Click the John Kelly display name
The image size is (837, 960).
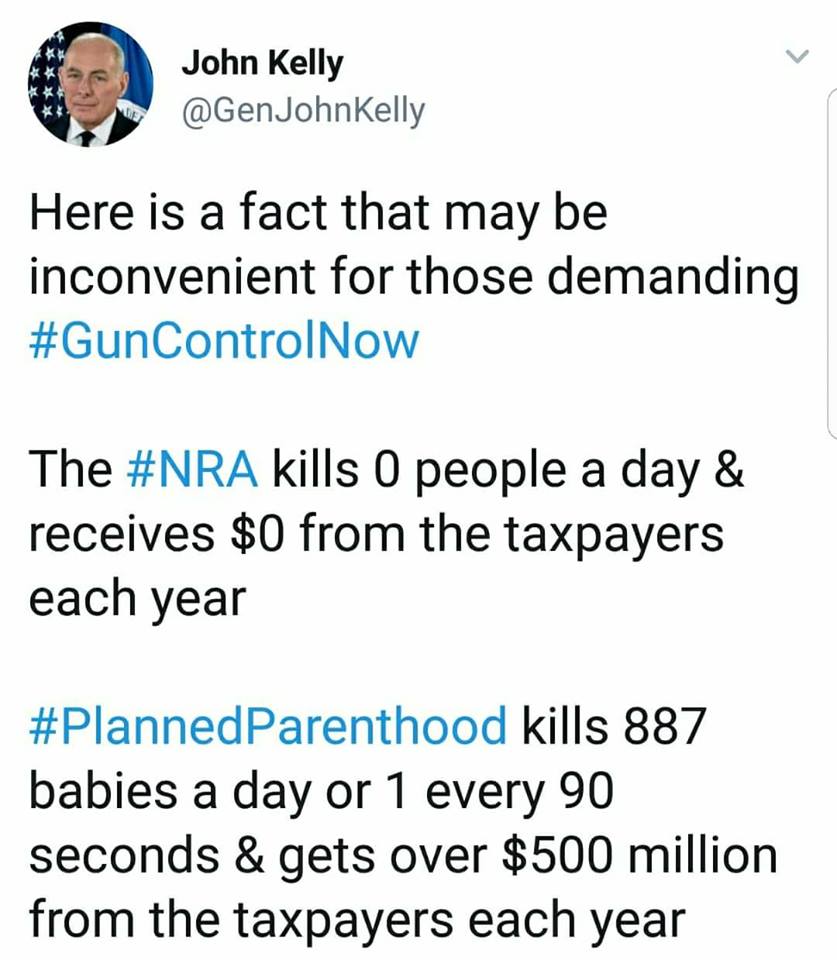[261, 63]
